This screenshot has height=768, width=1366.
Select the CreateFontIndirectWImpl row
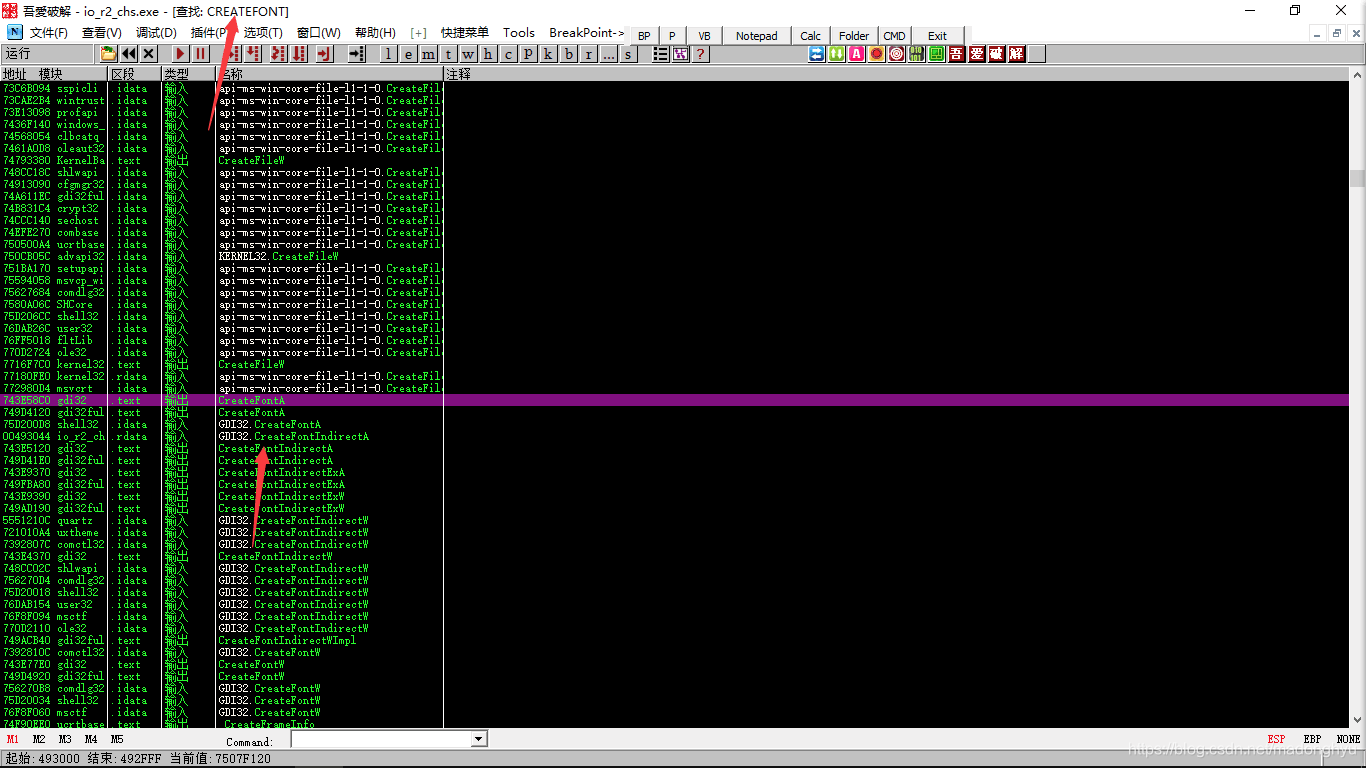click(x=675, y=640)
